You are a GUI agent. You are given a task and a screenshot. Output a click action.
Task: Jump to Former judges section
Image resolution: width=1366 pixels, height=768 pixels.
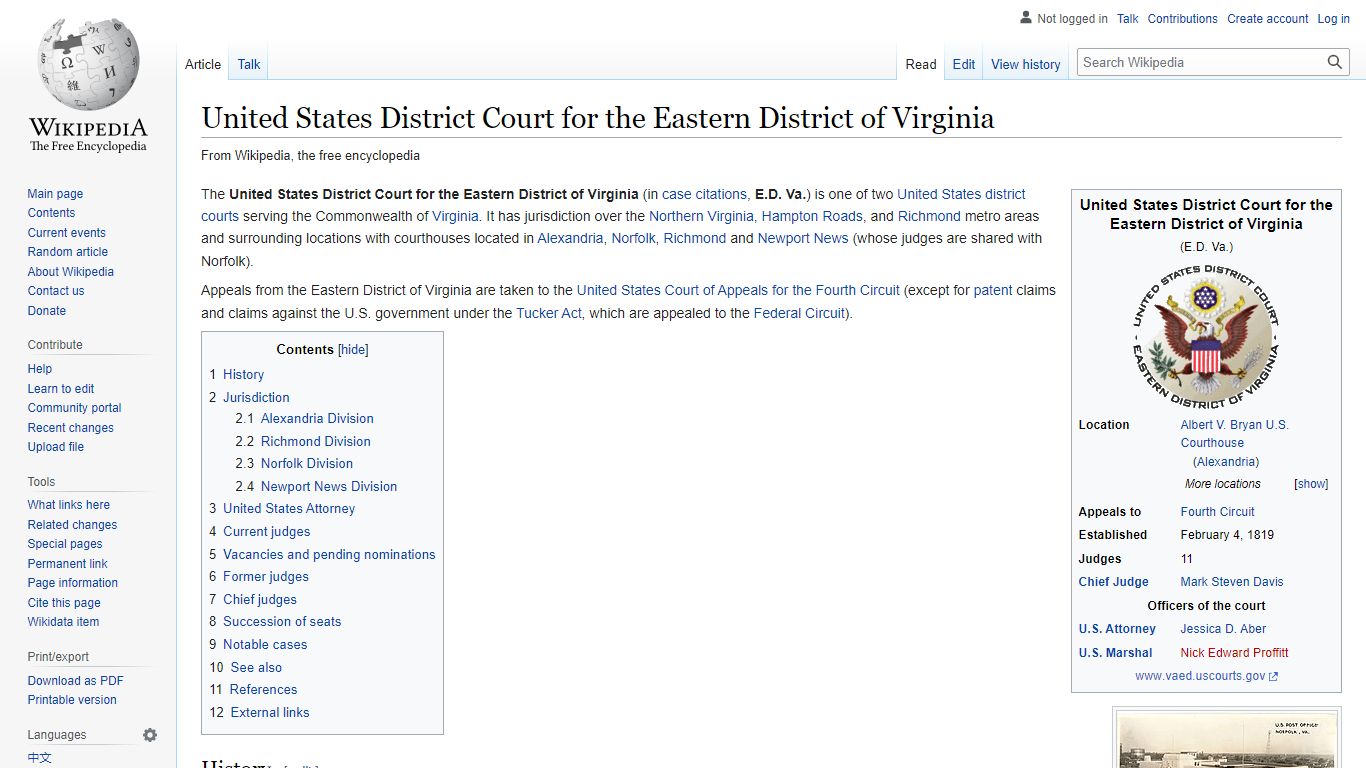[x=266, y=577]
